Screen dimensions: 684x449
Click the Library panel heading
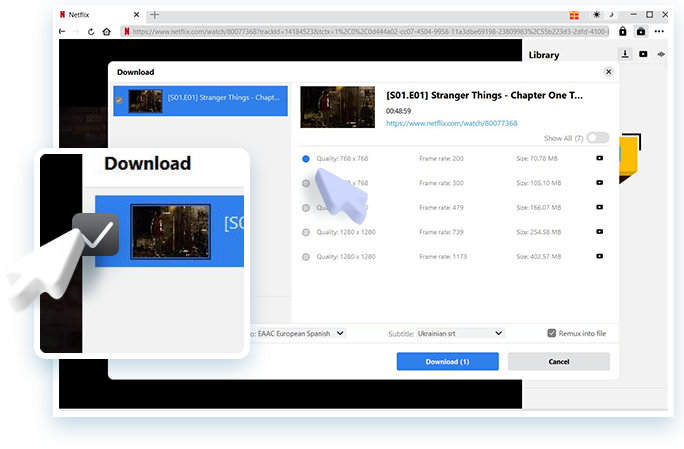(544, 55)
